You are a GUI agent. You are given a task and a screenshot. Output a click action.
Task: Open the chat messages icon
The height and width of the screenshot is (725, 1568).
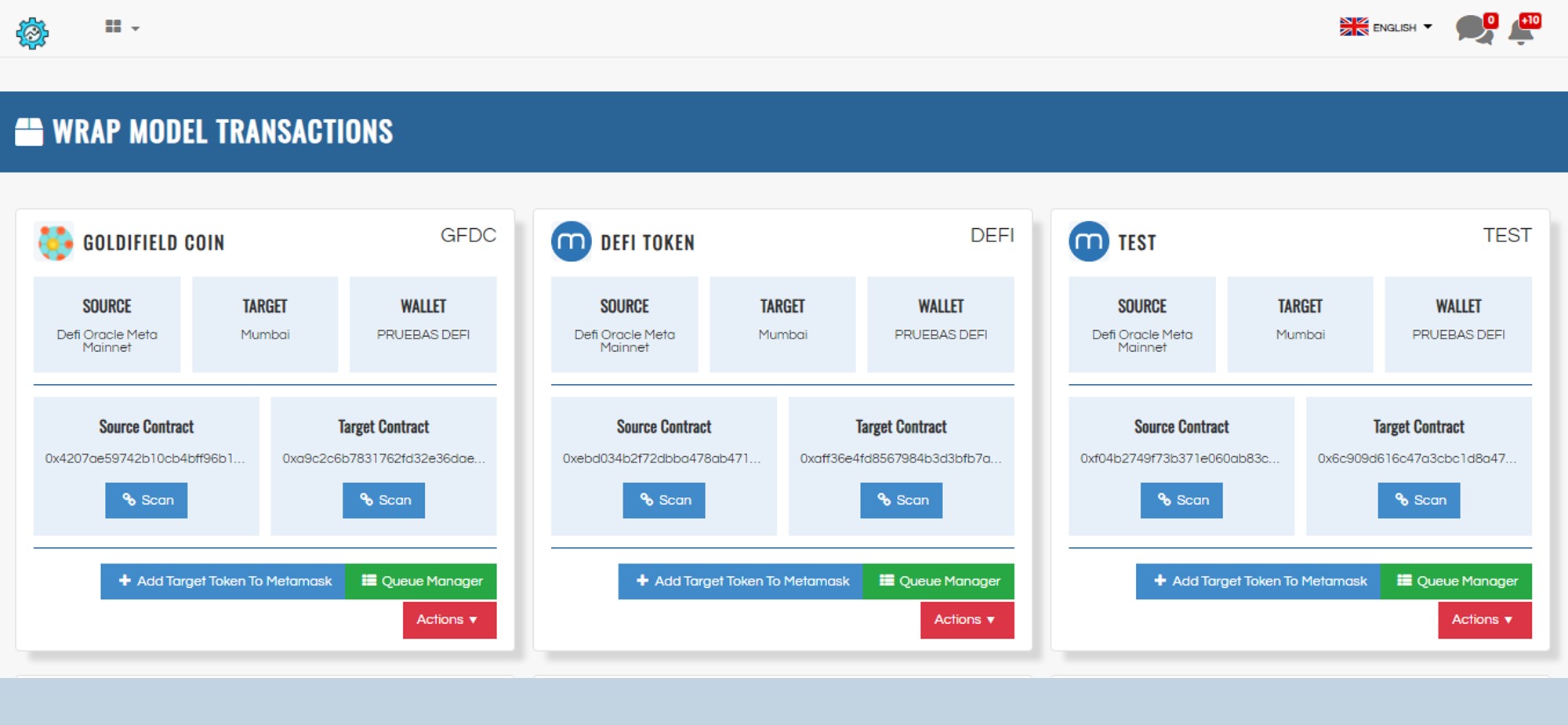[x=1473, y=30]
